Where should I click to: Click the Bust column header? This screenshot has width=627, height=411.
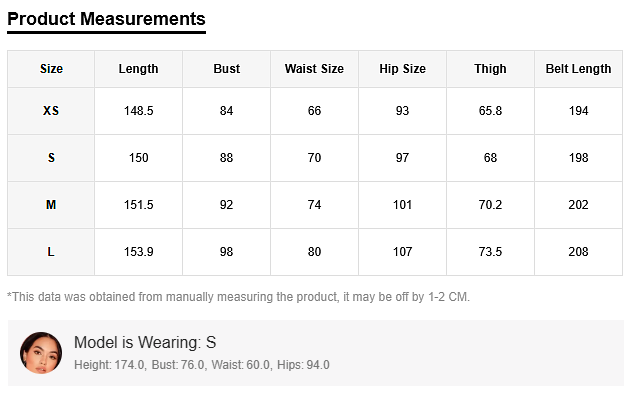pos(227,69)
